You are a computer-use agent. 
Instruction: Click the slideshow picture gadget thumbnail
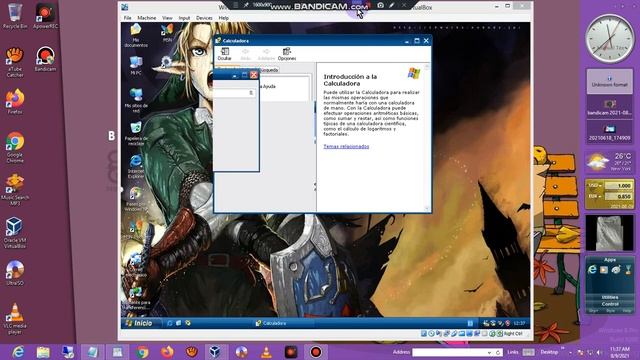tap(609, 233)
